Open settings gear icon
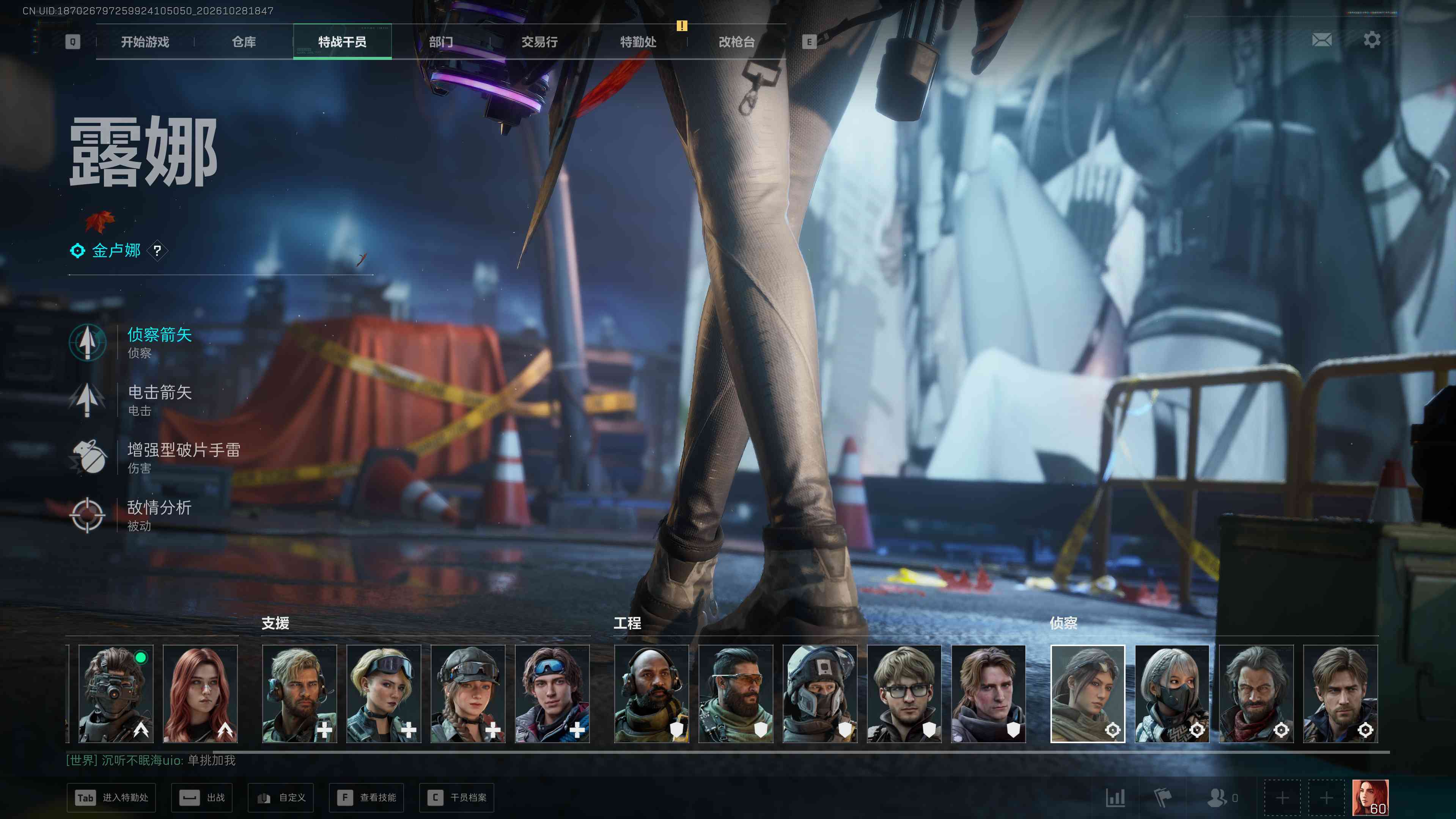This screenshot has height=819, width=1456. tap(1372, 40)
